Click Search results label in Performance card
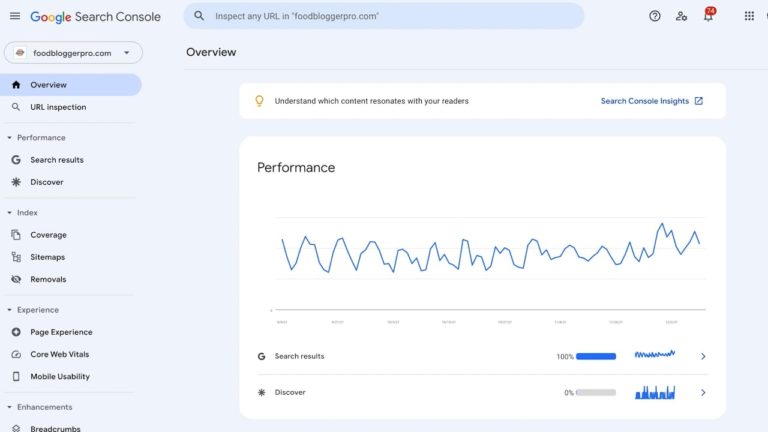The image size is (768, 432). point(299,356)
